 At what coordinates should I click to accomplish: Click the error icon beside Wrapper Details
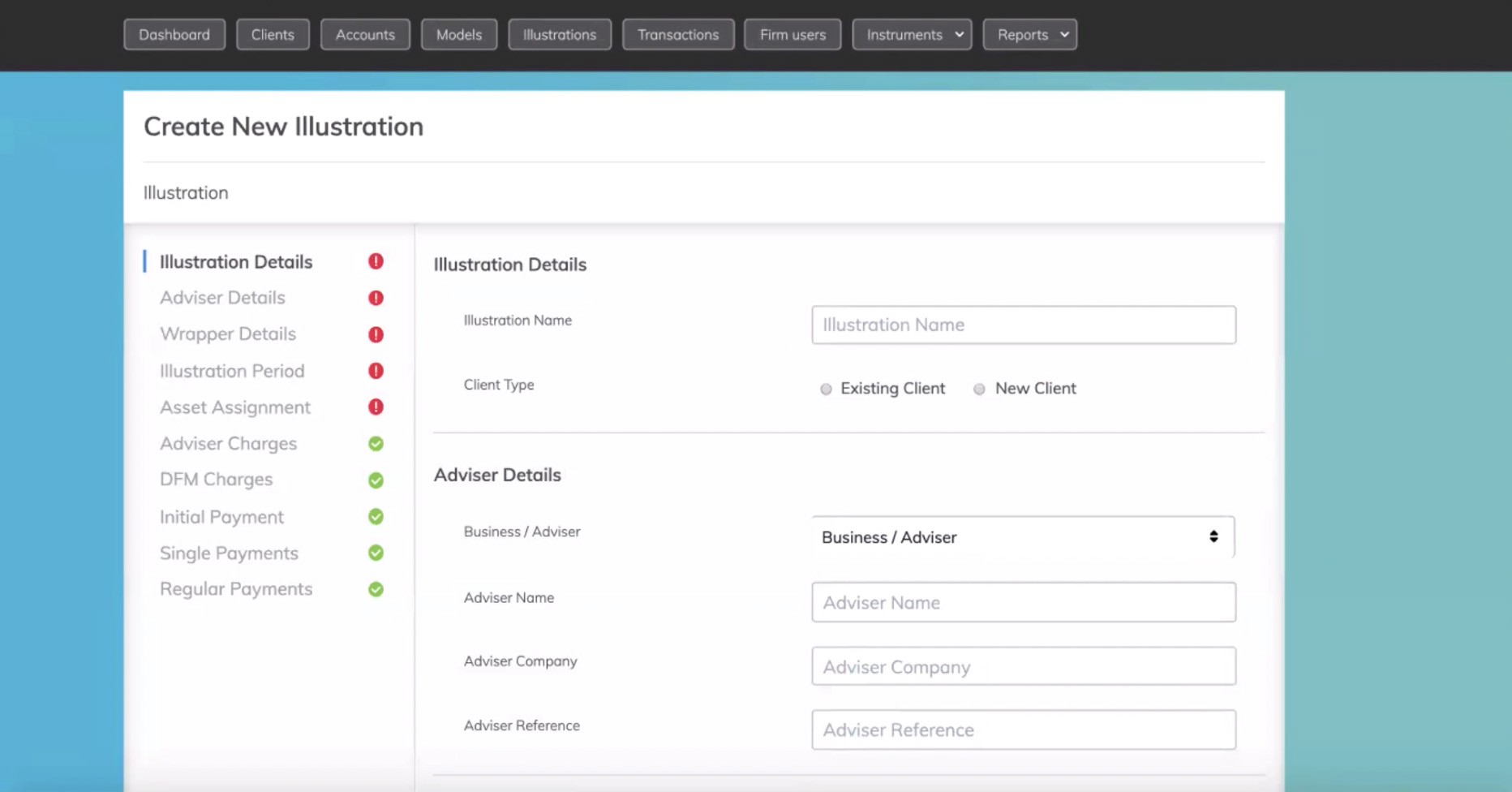pos(376,334)
